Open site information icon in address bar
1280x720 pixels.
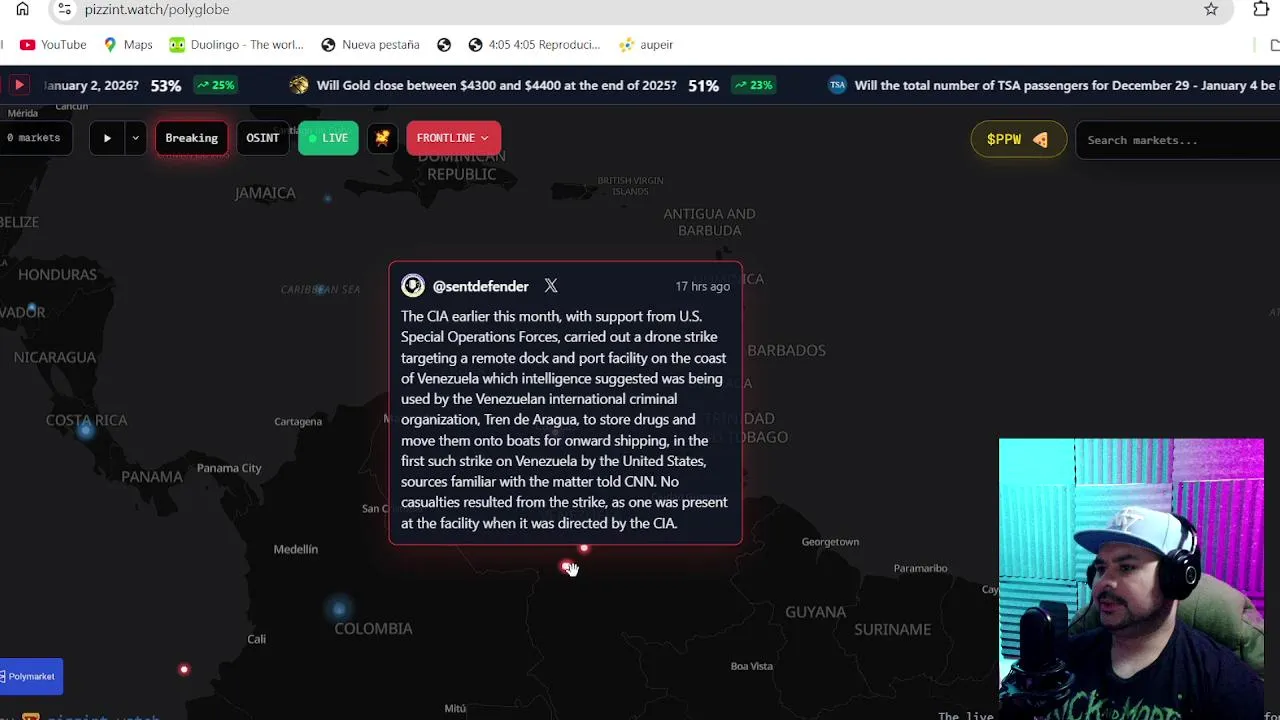64,9
